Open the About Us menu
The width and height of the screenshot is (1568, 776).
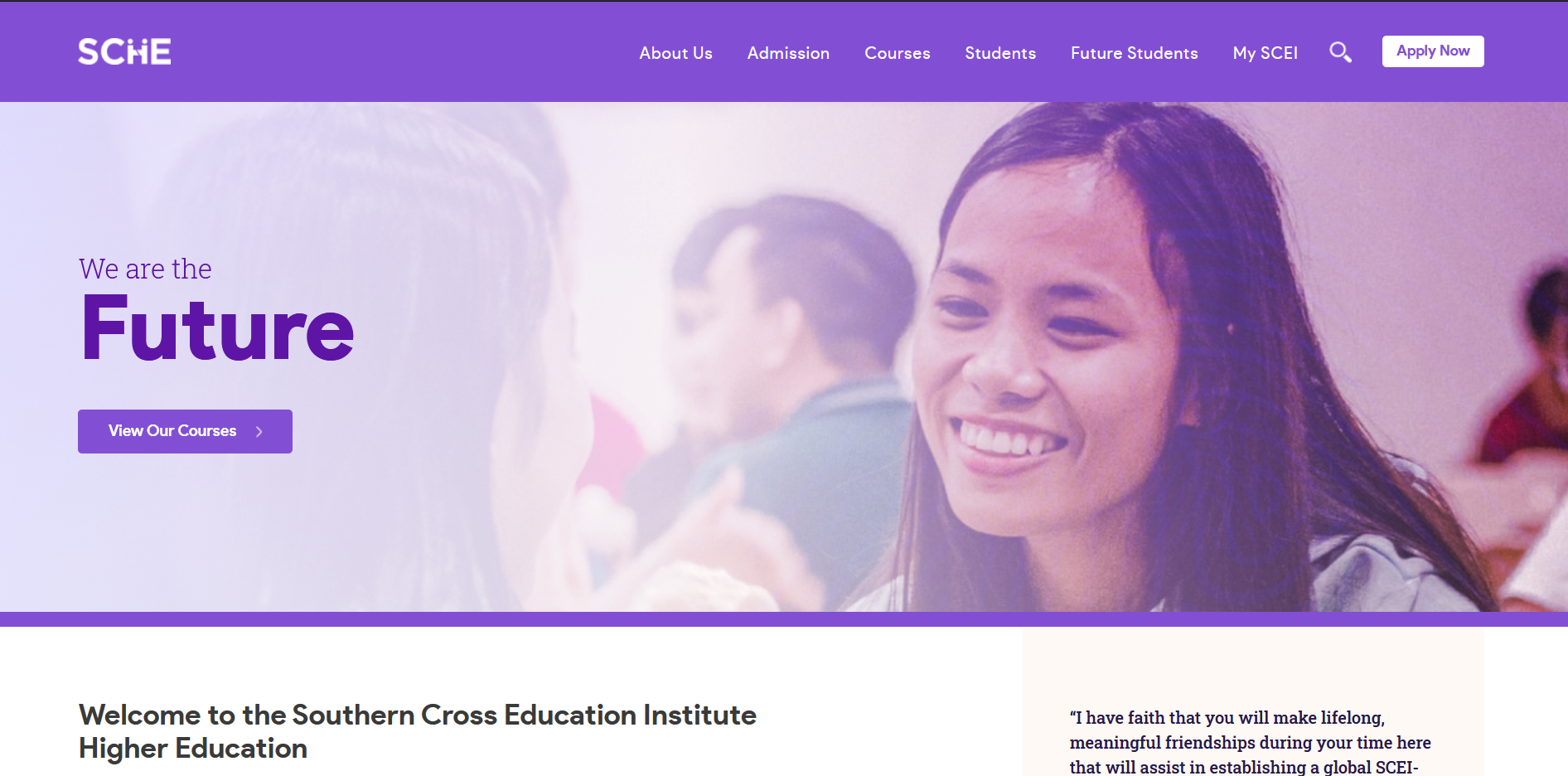click(x=675, y=53)
